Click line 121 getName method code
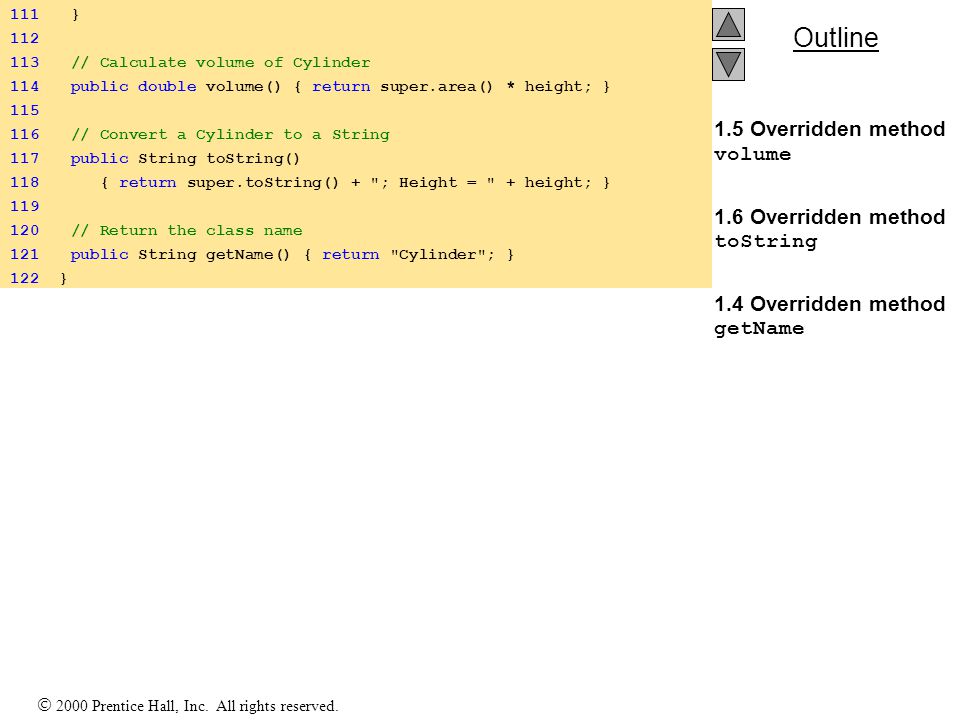The image size is (960, 720). [x=292, y=255]
